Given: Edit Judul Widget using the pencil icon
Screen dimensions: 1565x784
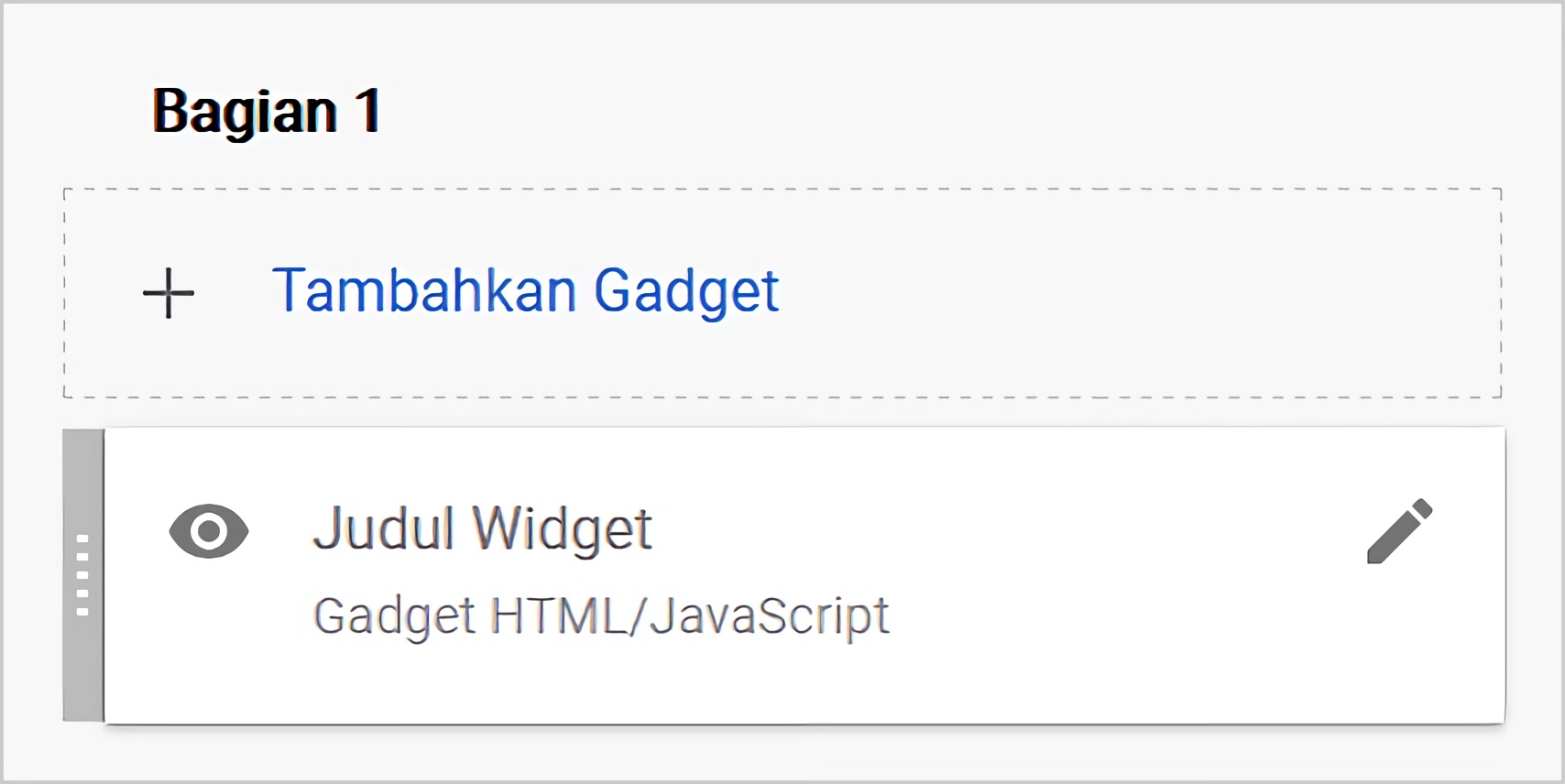Looking at the screenshot, I should click(x=1399, y=531).
